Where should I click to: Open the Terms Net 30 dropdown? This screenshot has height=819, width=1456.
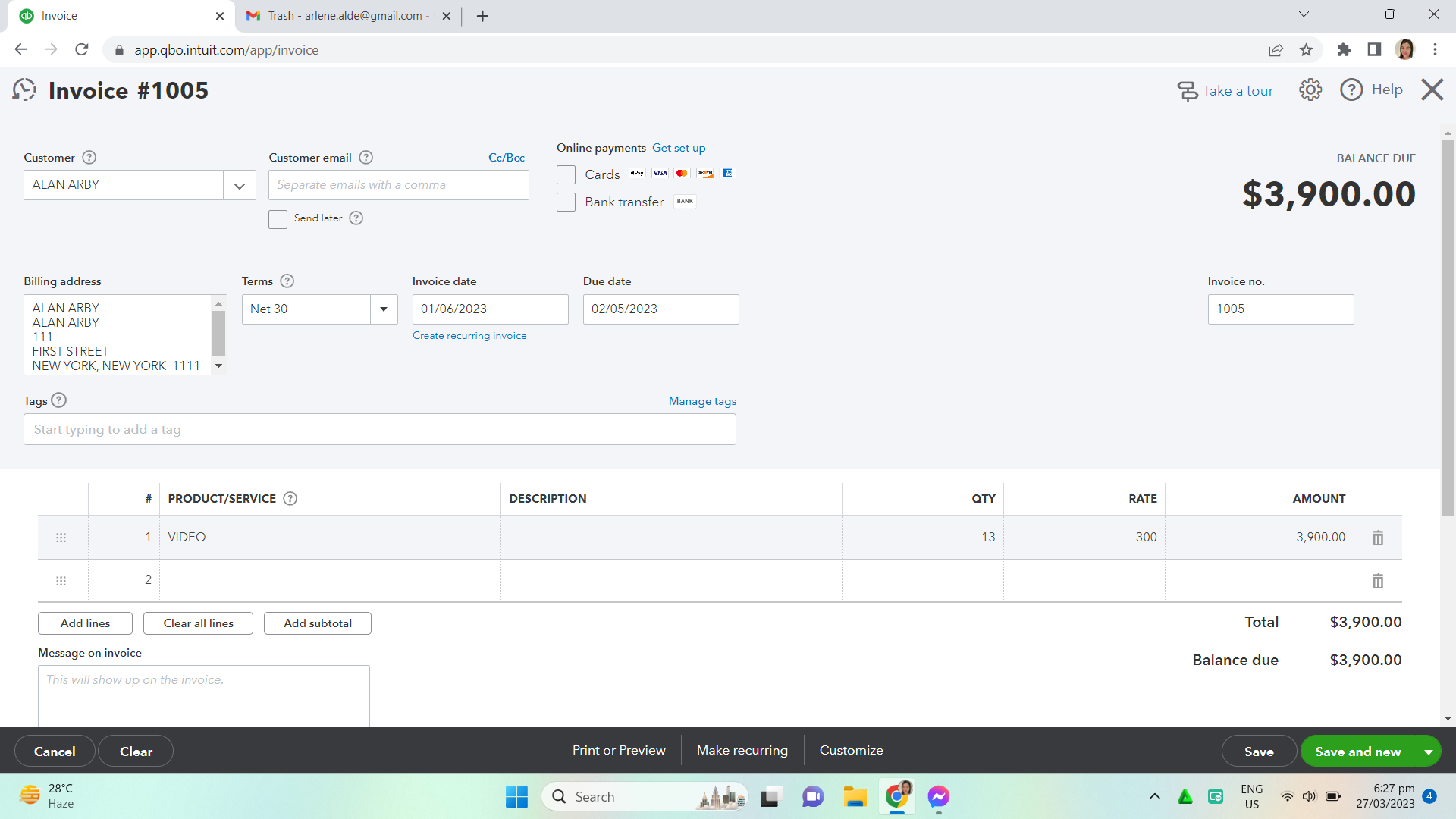coord(384,309)
